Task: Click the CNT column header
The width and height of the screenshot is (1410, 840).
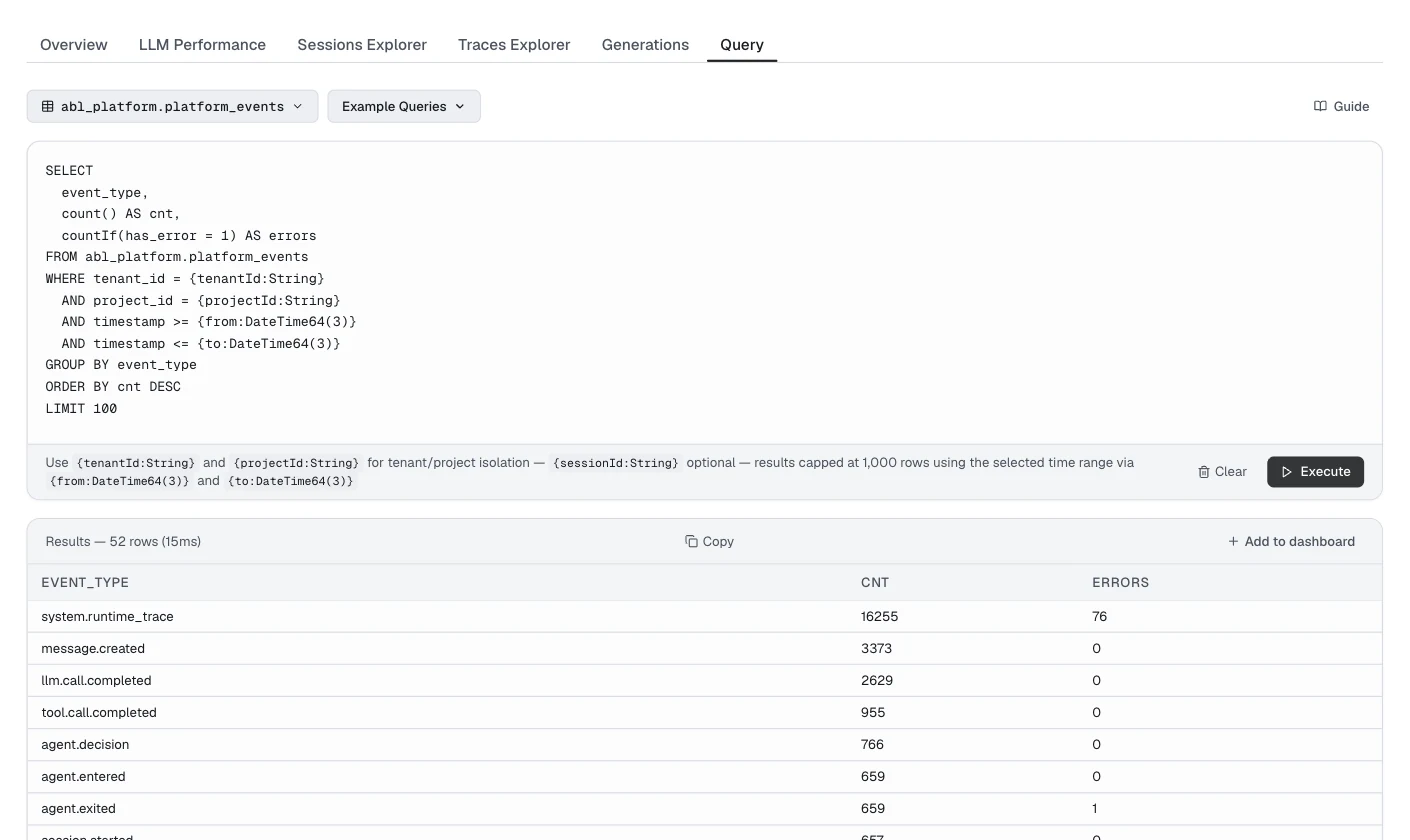Action: (x=875, y=582)
